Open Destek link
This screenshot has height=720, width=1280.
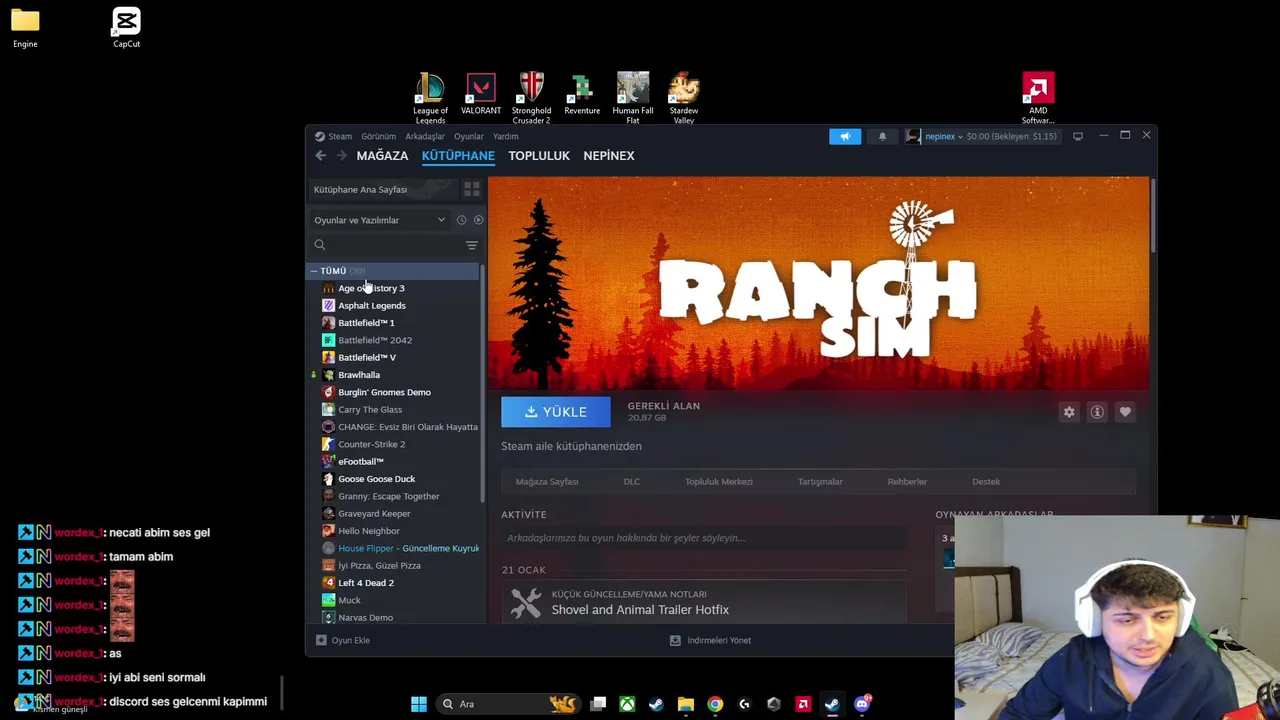pyautogui.click(x=986, y=482)
